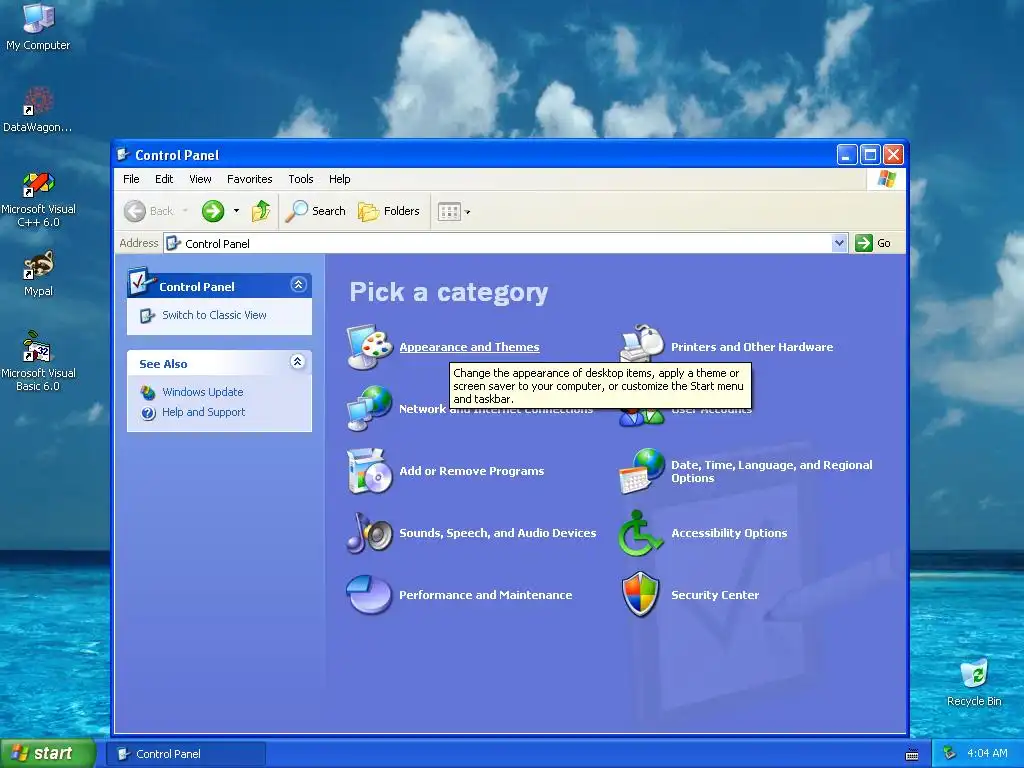Open the Security Center shield icon

click(x=641, y=595)
